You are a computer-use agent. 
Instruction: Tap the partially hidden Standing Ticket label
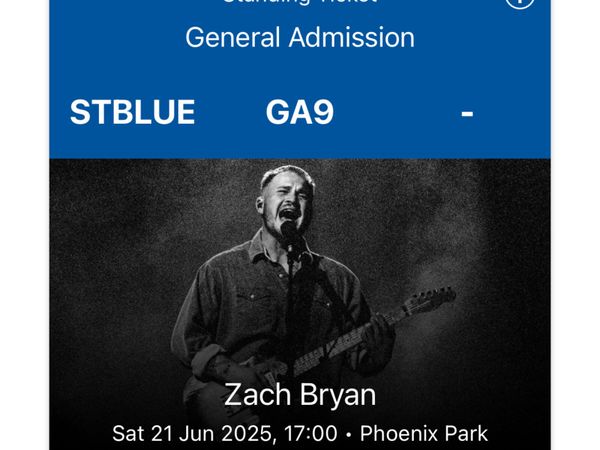pos(300,2)
